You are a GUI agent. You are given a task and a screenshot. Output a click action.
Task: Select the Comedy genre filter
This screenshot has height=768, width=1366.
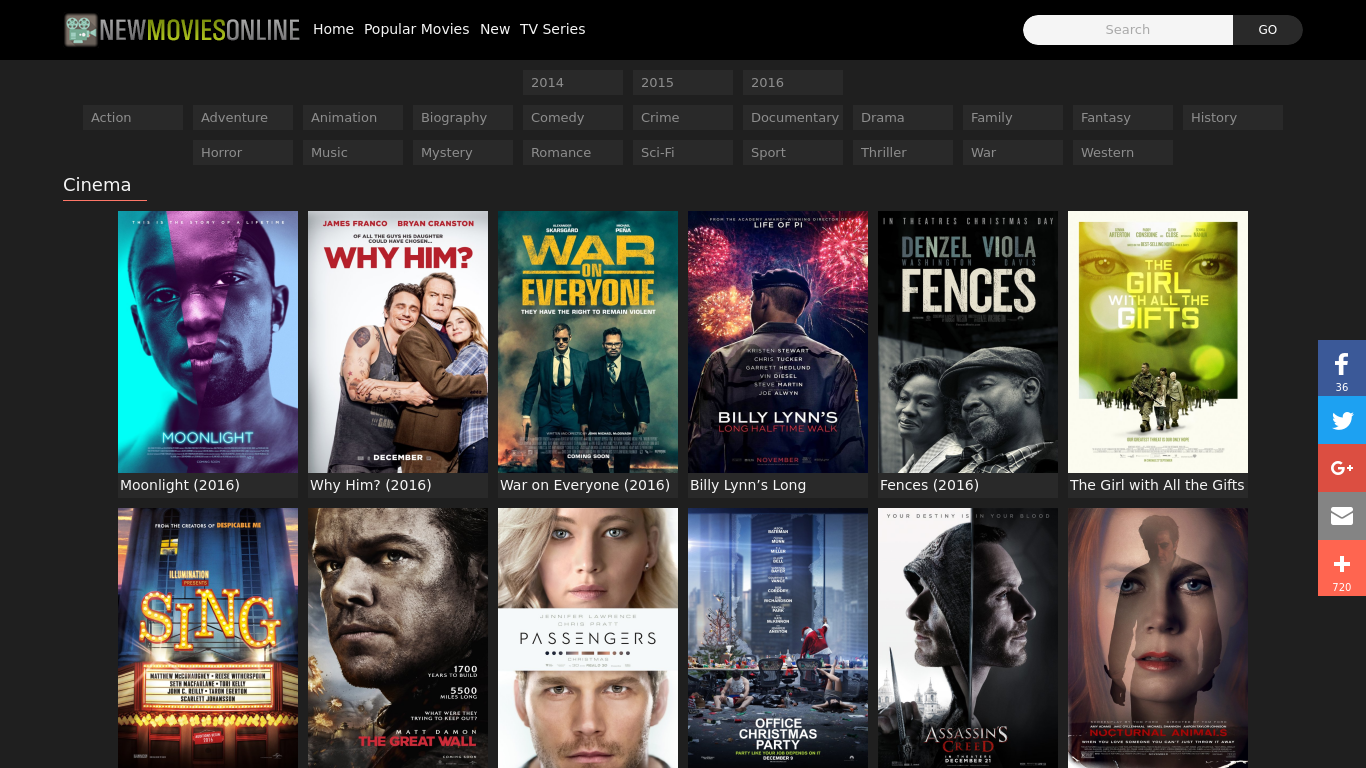(572, 118)
